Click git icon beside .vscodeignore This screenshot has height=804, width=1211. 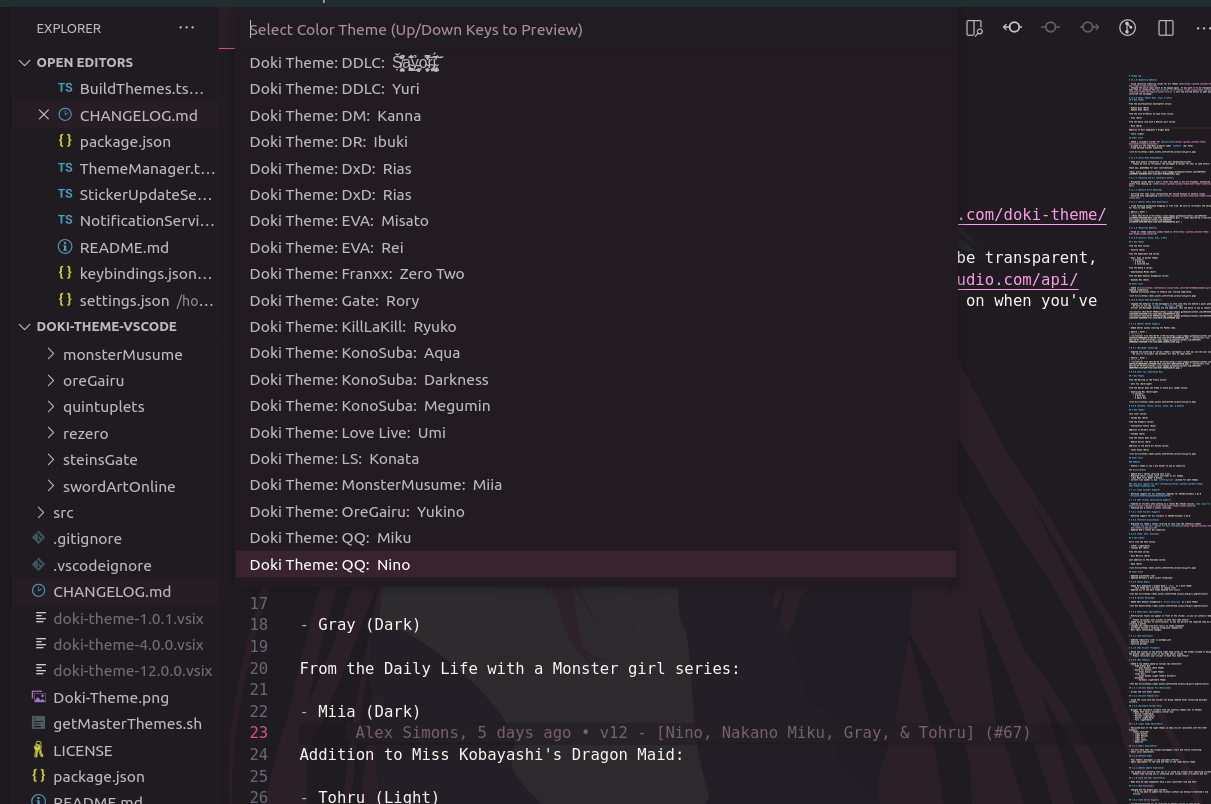(x=39, y=565)
